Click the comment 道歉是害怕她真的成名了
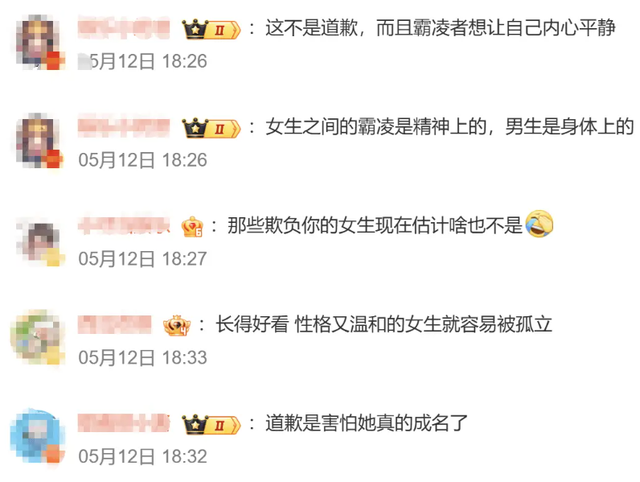The width and height of the screenshot is (640, 482). click(x=366, y=423)
